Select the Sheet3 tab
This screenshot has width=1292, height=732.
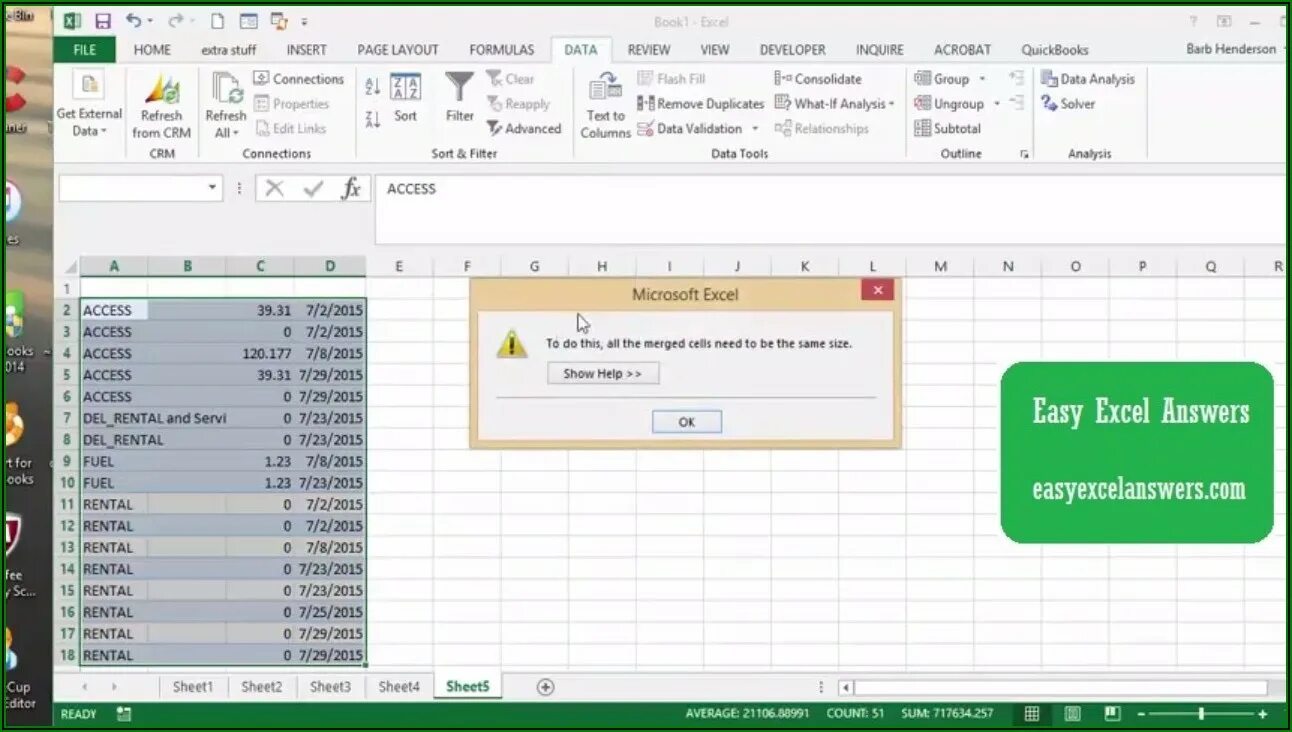point(330,687)
